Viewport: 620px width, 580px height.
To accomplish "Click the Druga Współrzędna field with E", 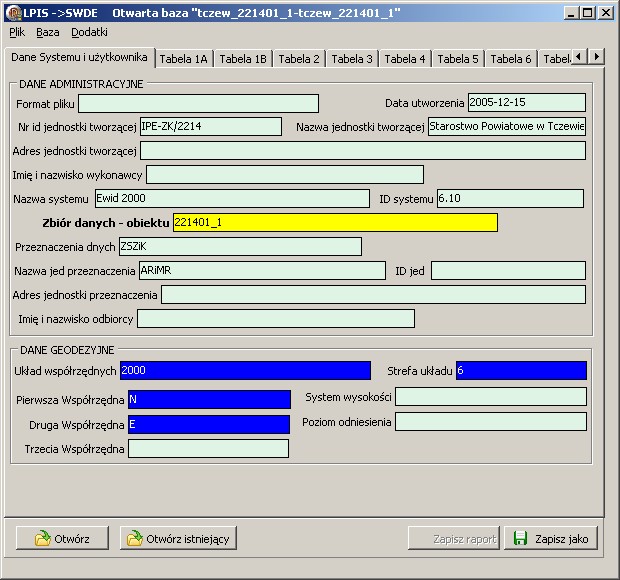I will (209, 425).
